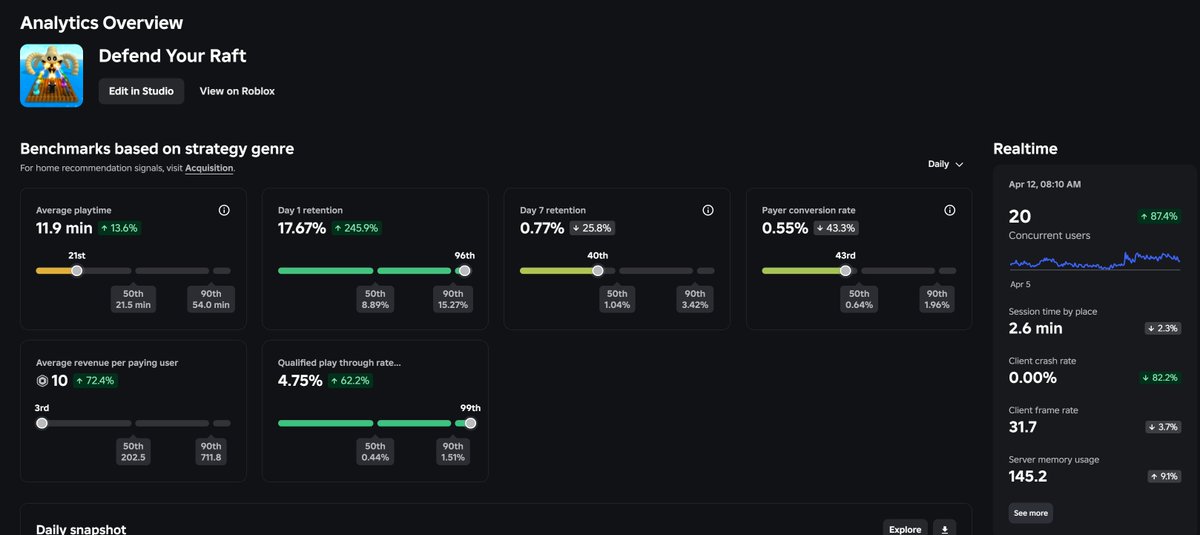
Task: Click the 50th 1.04% benchmark label
Action: tap(617, 299)
